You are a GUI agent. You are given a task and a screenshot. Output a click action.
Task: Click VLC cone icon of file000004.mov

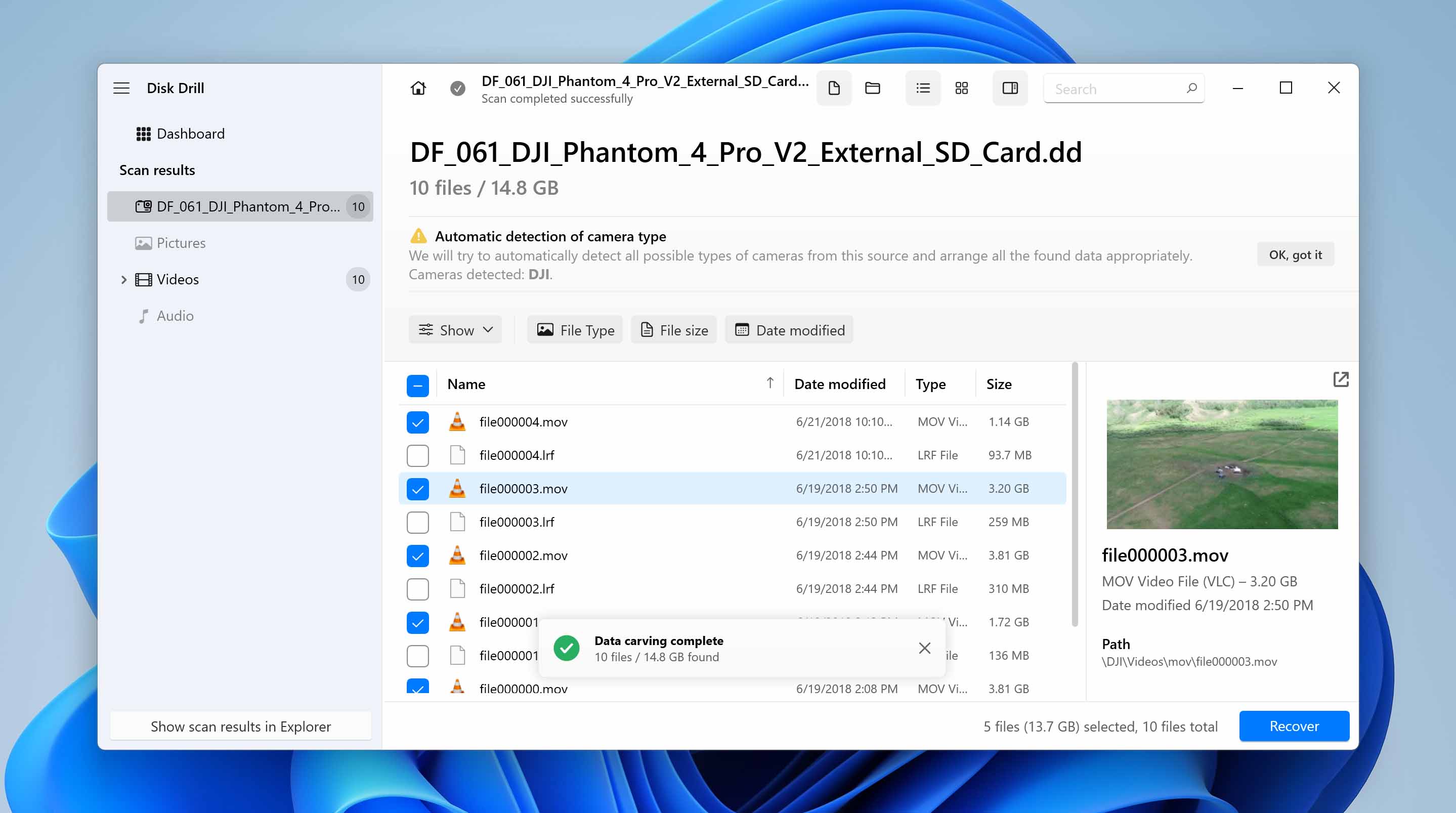pos(457,422)
